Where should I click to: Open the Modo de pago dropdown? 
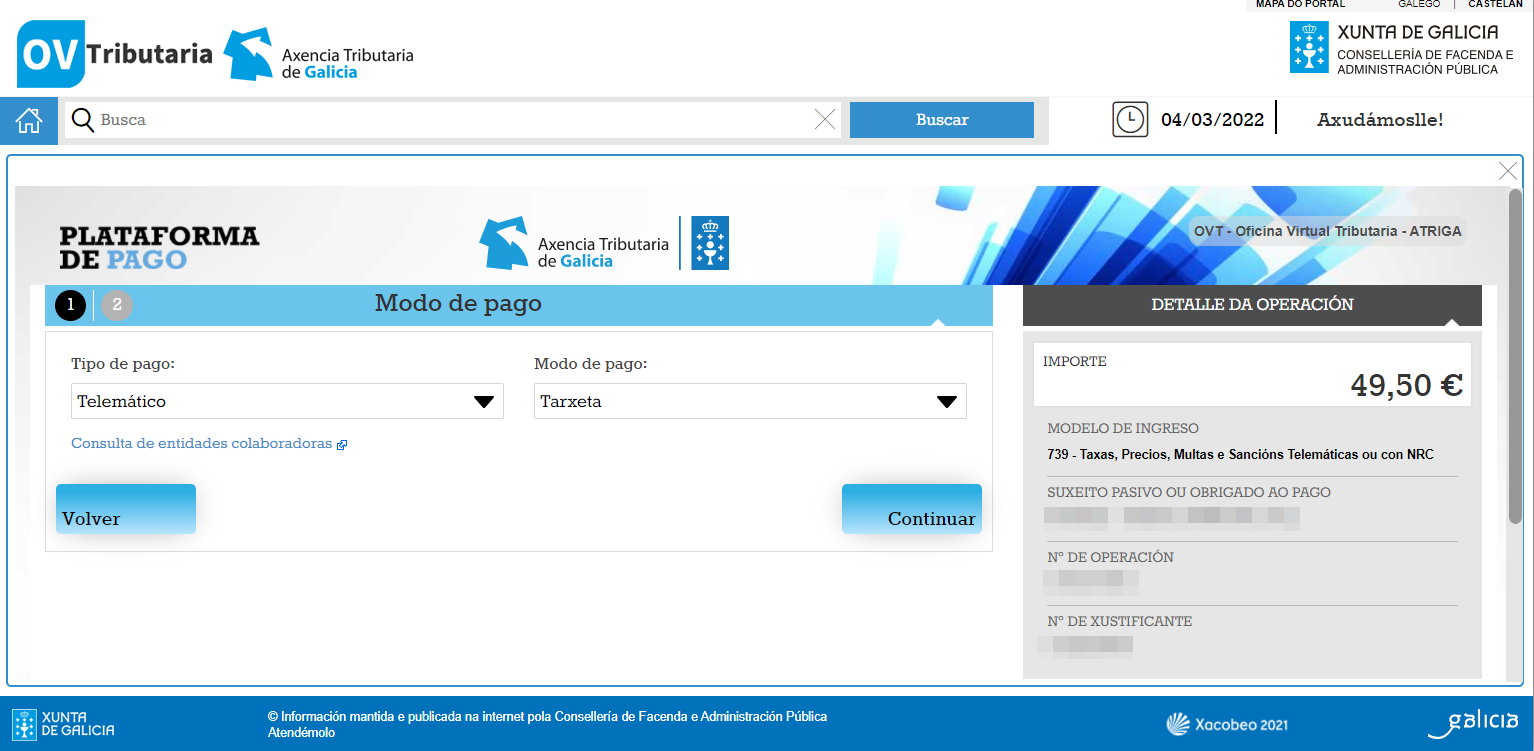[x=750, y=401]
